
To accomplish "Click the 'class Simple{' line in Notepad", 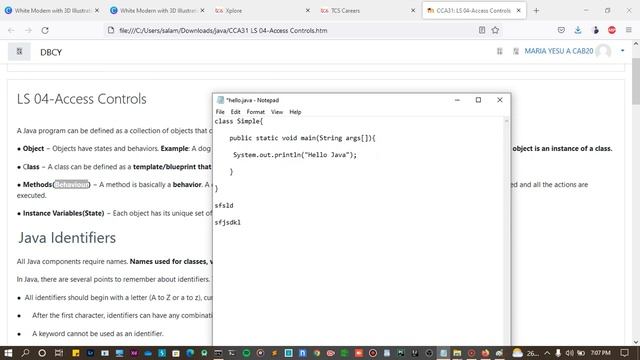I will click(x=239, y=121).
